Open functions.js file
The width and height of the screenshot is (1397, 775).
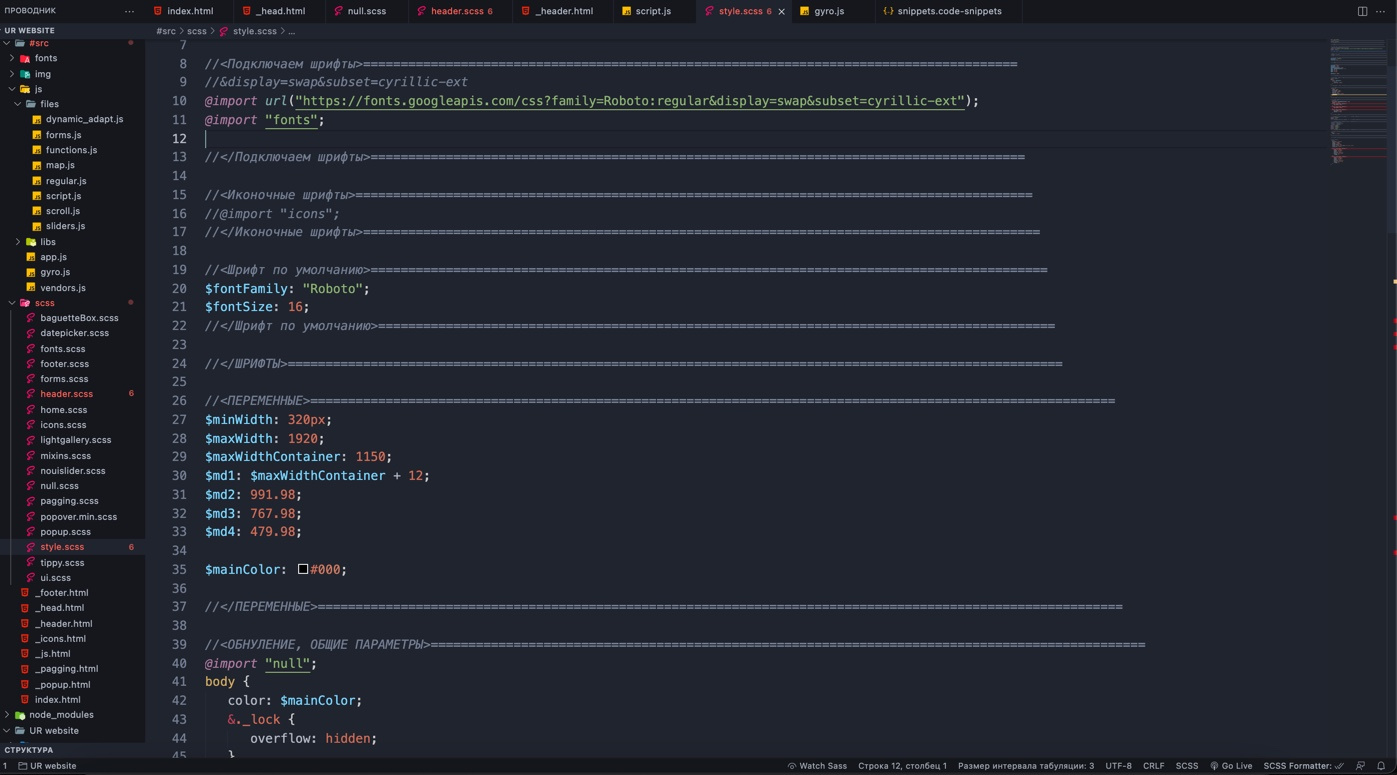coord(71,150)
